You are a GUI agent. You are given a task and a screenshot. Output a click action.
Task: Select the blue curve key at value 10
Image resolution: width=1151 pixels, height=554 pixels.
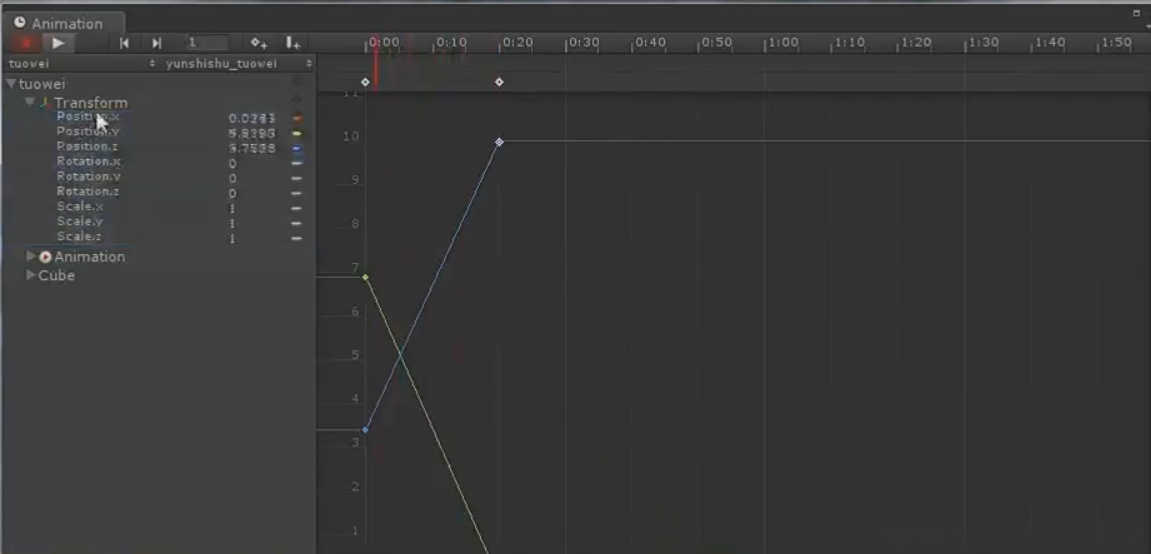[x=499, y=142]
